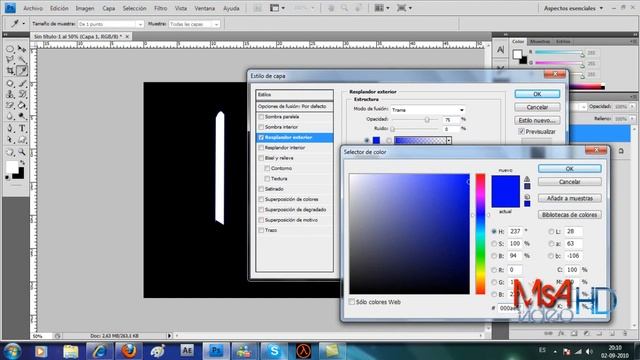Select the Spot Healing Brush tool

point(10,84)
